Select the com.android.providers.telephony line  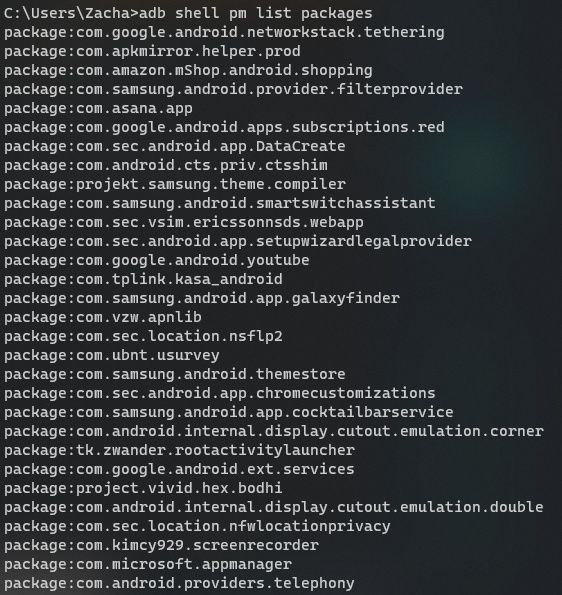click(x=179, y=583)
